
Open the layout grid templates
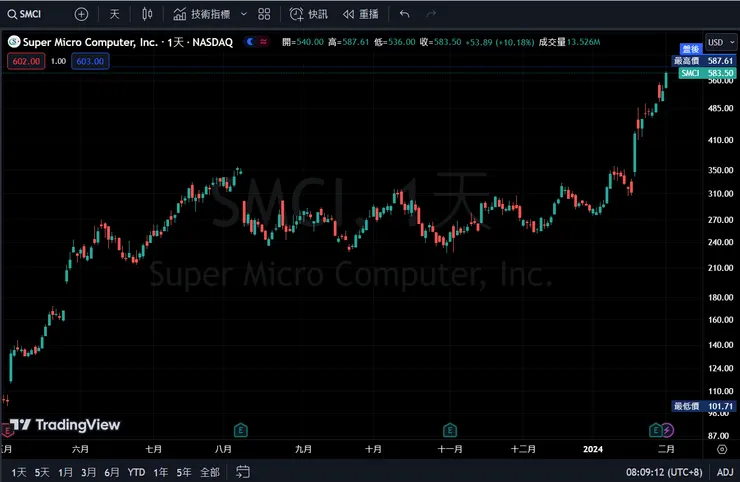264,14
